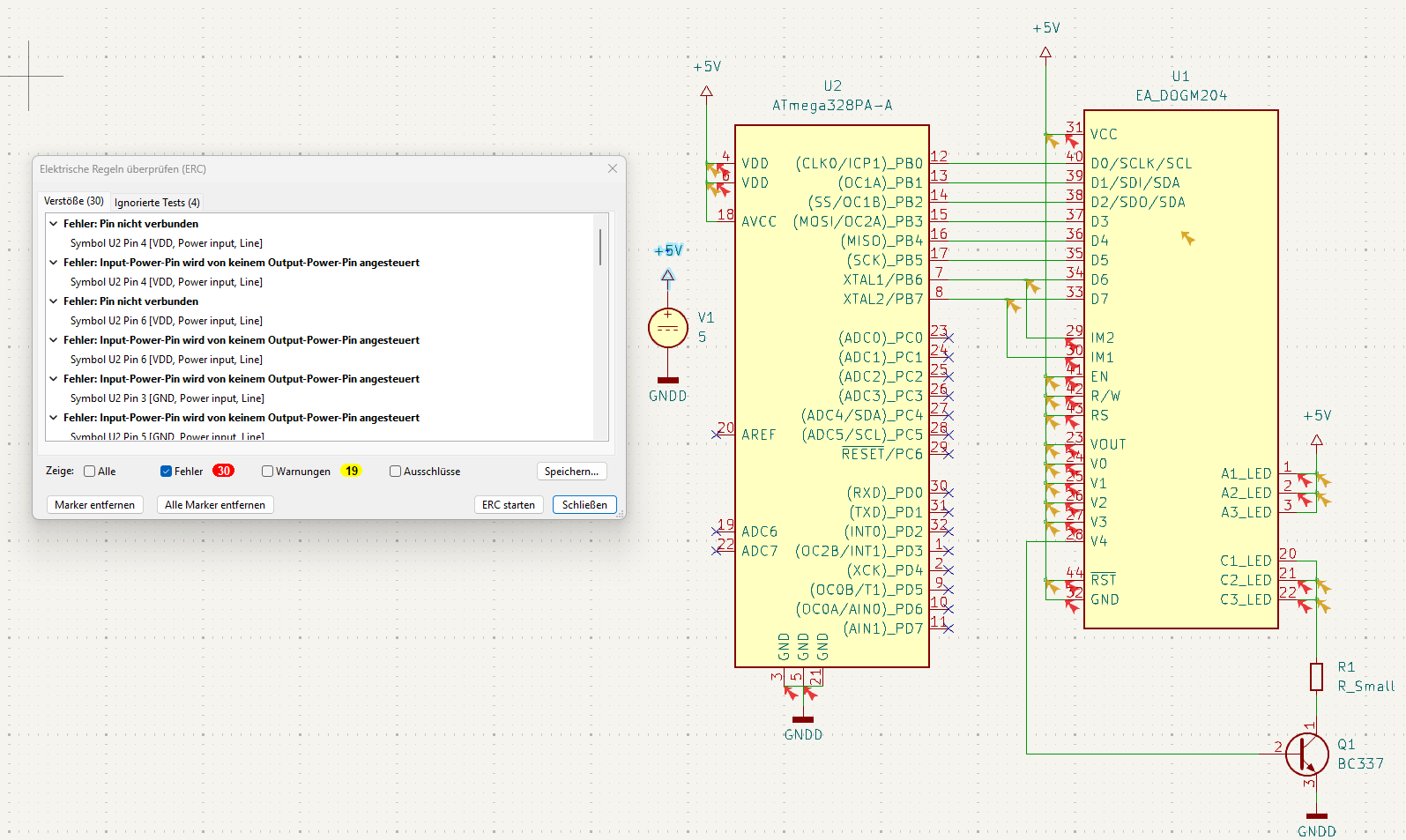This screenshot has height=840, width=1406.
Task: Switch to the Ignorierte Tests tab
Action: (157, 203)
